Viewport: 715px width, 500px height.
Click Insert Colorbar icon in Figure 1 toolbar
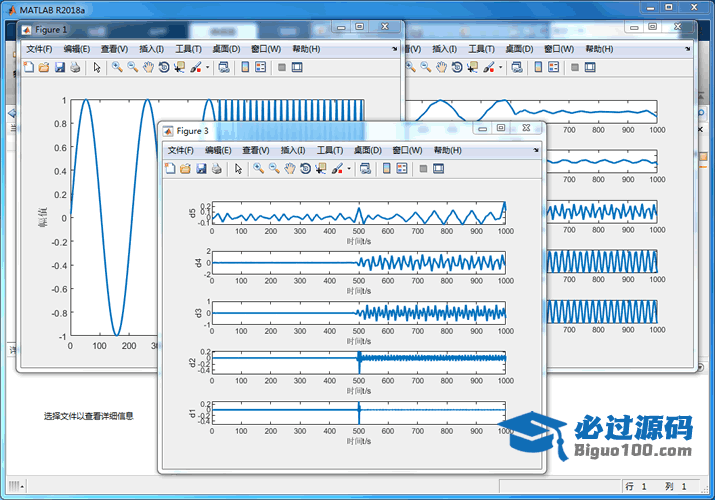coord(245,67)
